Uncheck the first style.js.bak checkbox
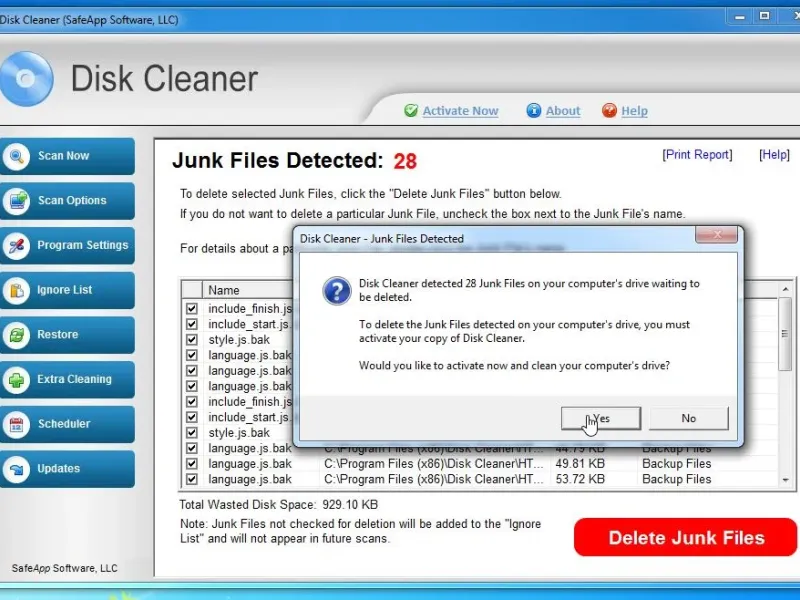This screenshot has width=800, height=600. click(x=192, y=340)
